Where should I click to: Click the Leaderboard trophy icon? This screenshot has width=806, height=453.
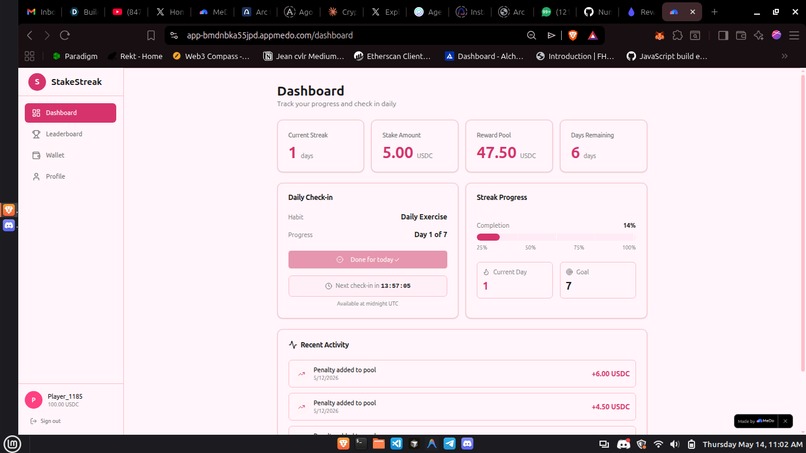tap(36, 134)
